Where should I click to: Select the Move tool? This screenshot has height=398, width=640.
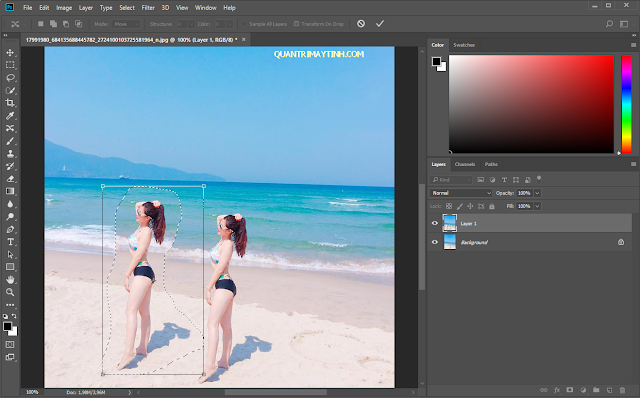(10, 52)
